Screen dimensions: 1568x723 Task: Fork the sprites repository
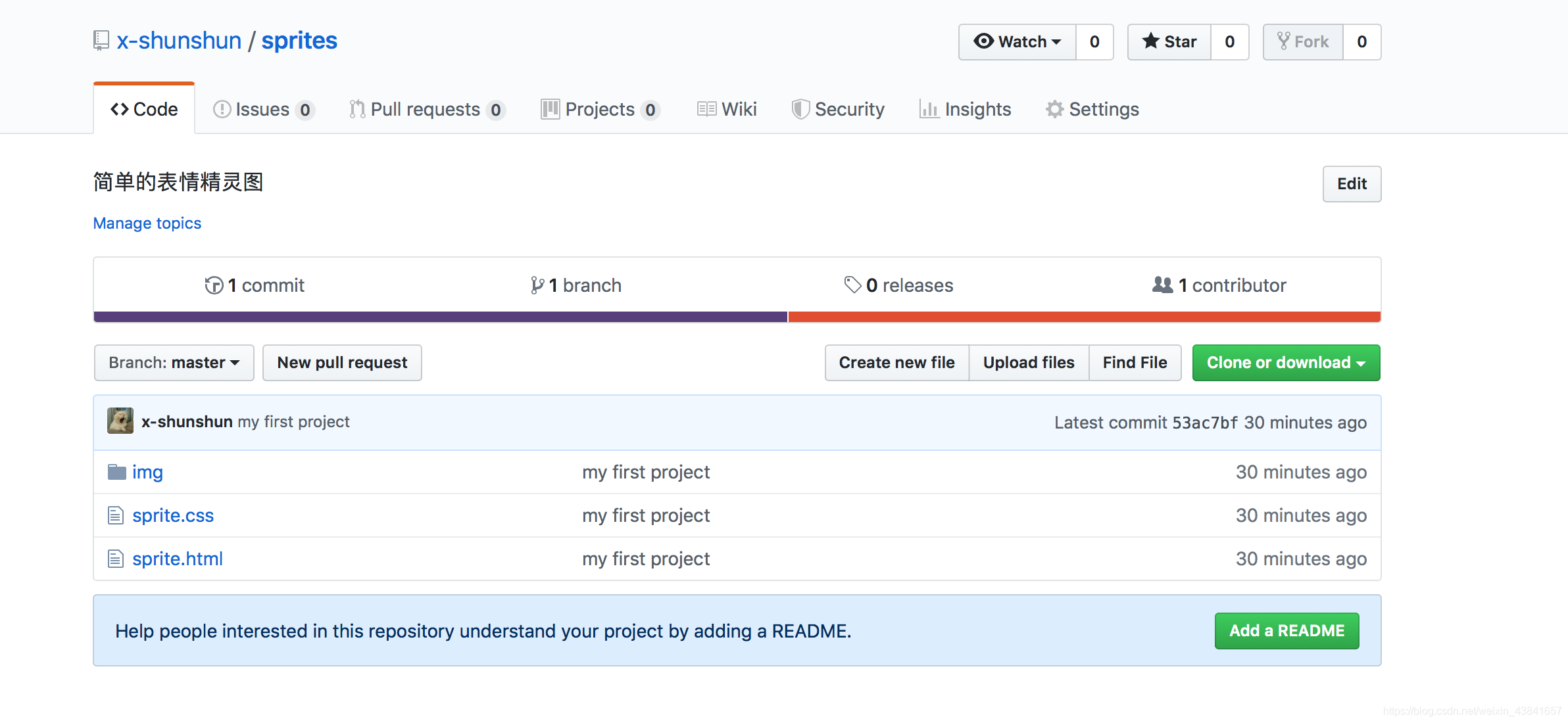pos(1303,42)
